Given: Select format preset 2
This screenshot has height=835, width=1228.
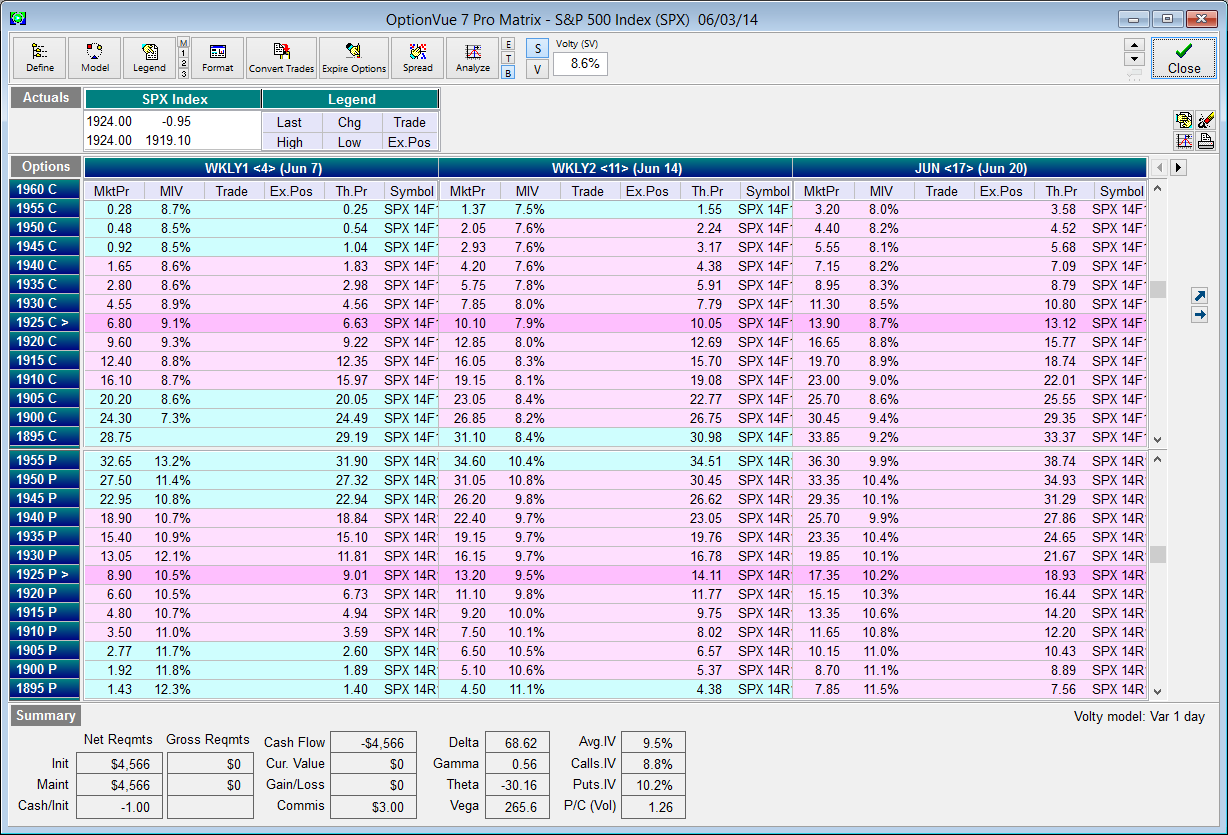Looking at the screenshot, I should 183,63.
